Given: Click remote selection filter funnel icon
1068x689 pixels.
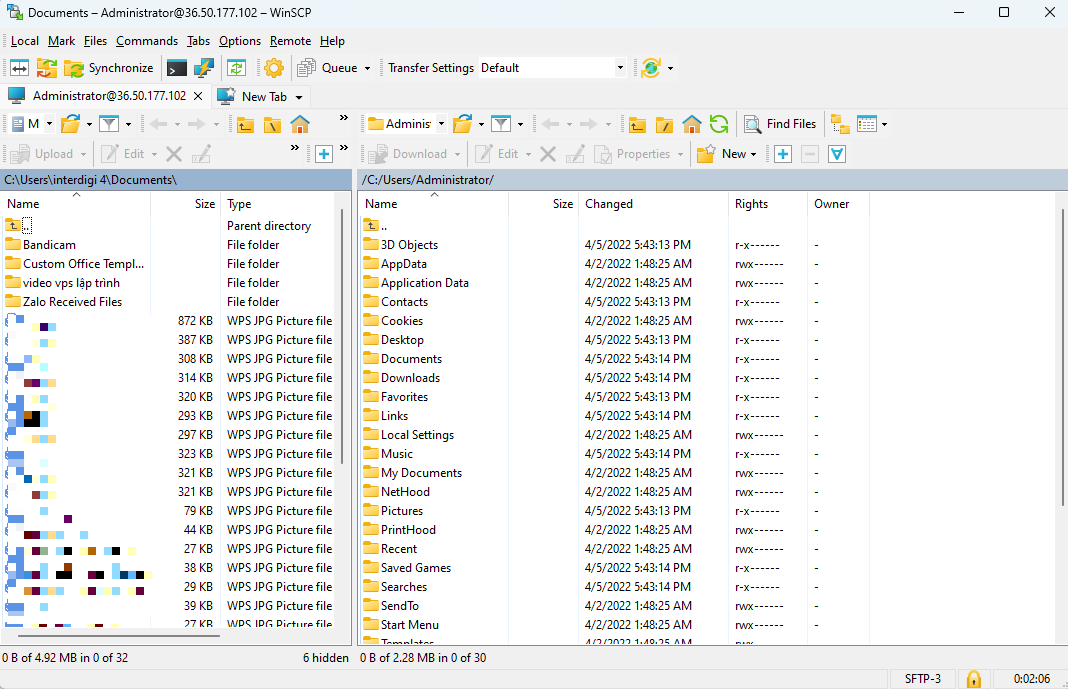Looking at the screenshot, I should [837, 155].
